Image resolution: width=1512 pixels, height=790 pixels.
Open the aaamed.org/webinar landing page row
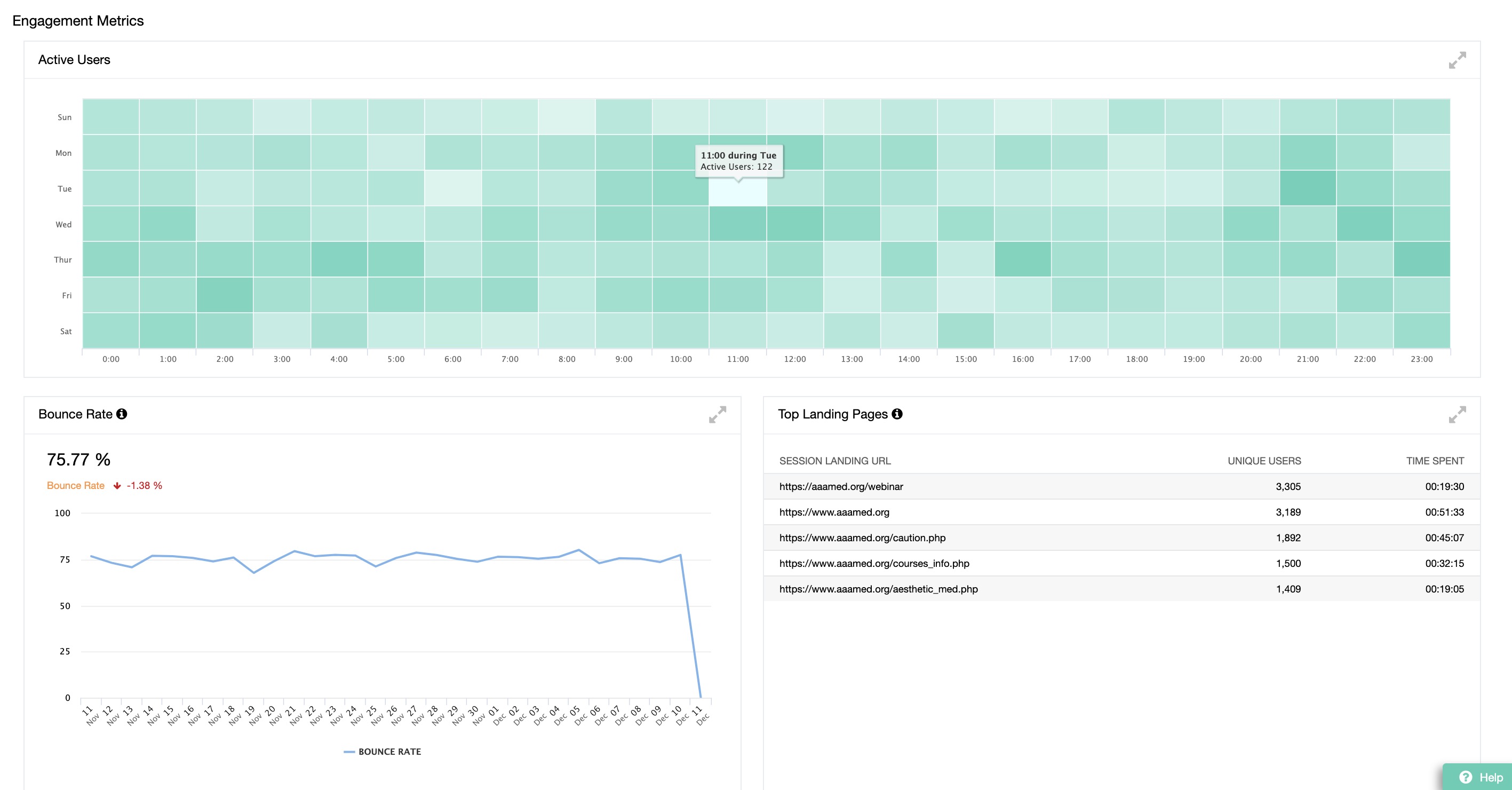840,486
